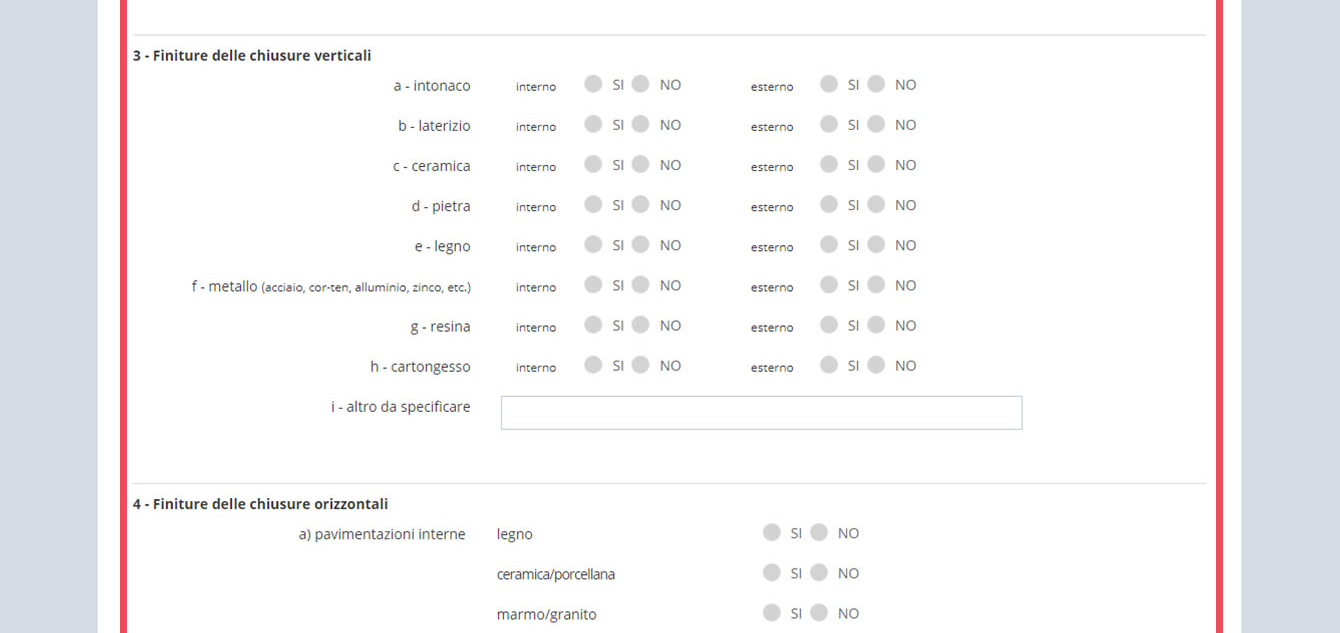Screen dimensions: 1340x633
Task: Mark NO for ceramica esterno
Action: tap(876, 164)
